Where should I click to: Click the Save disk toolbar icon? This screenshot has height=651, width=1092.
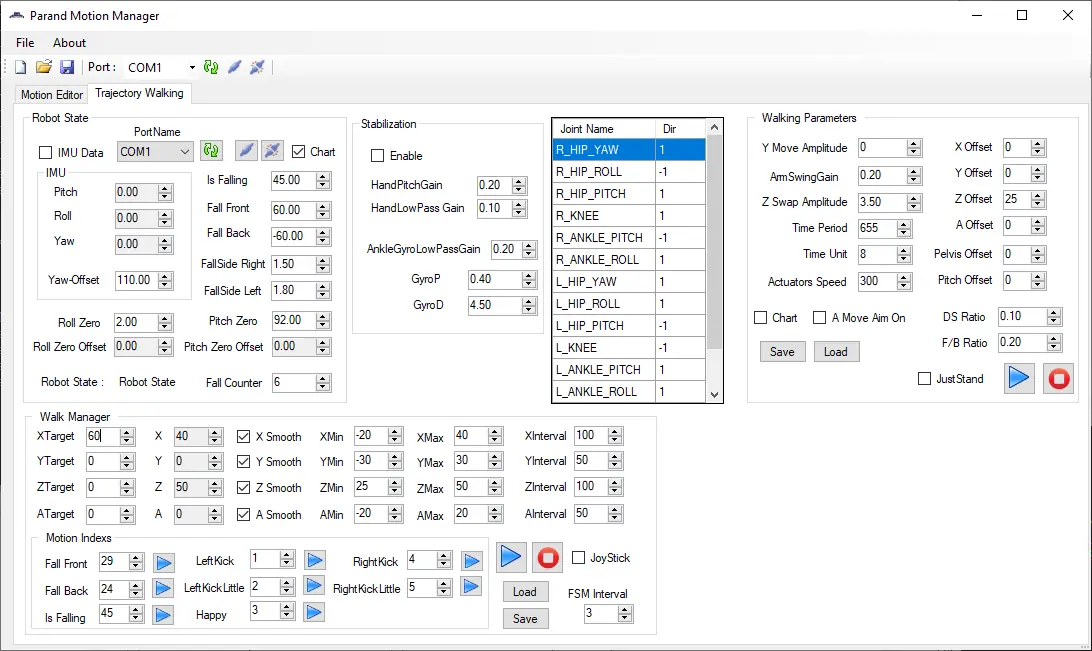coord(67,67)
